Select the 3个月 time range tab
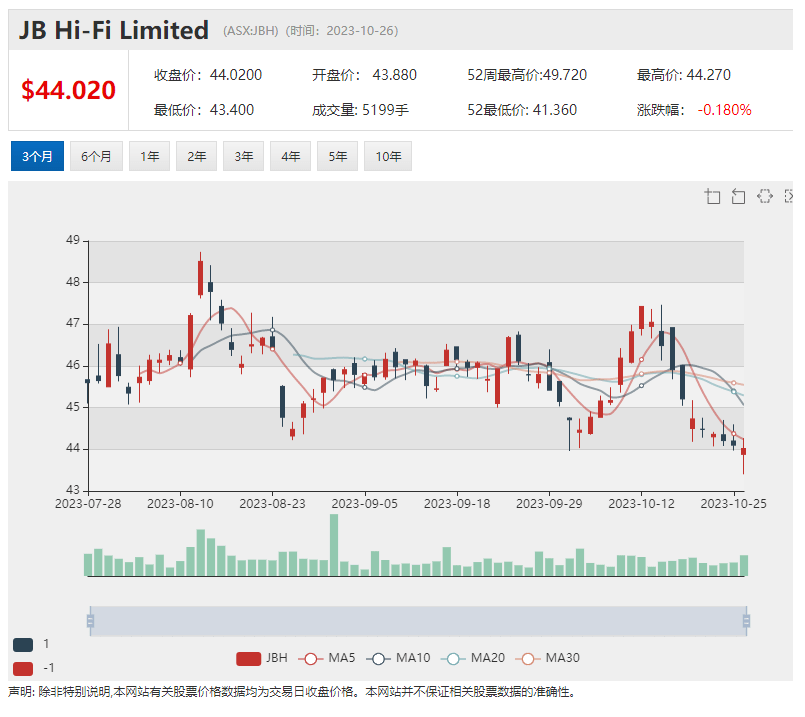Viewport: 805px width, 717px height. click(37, 156)
